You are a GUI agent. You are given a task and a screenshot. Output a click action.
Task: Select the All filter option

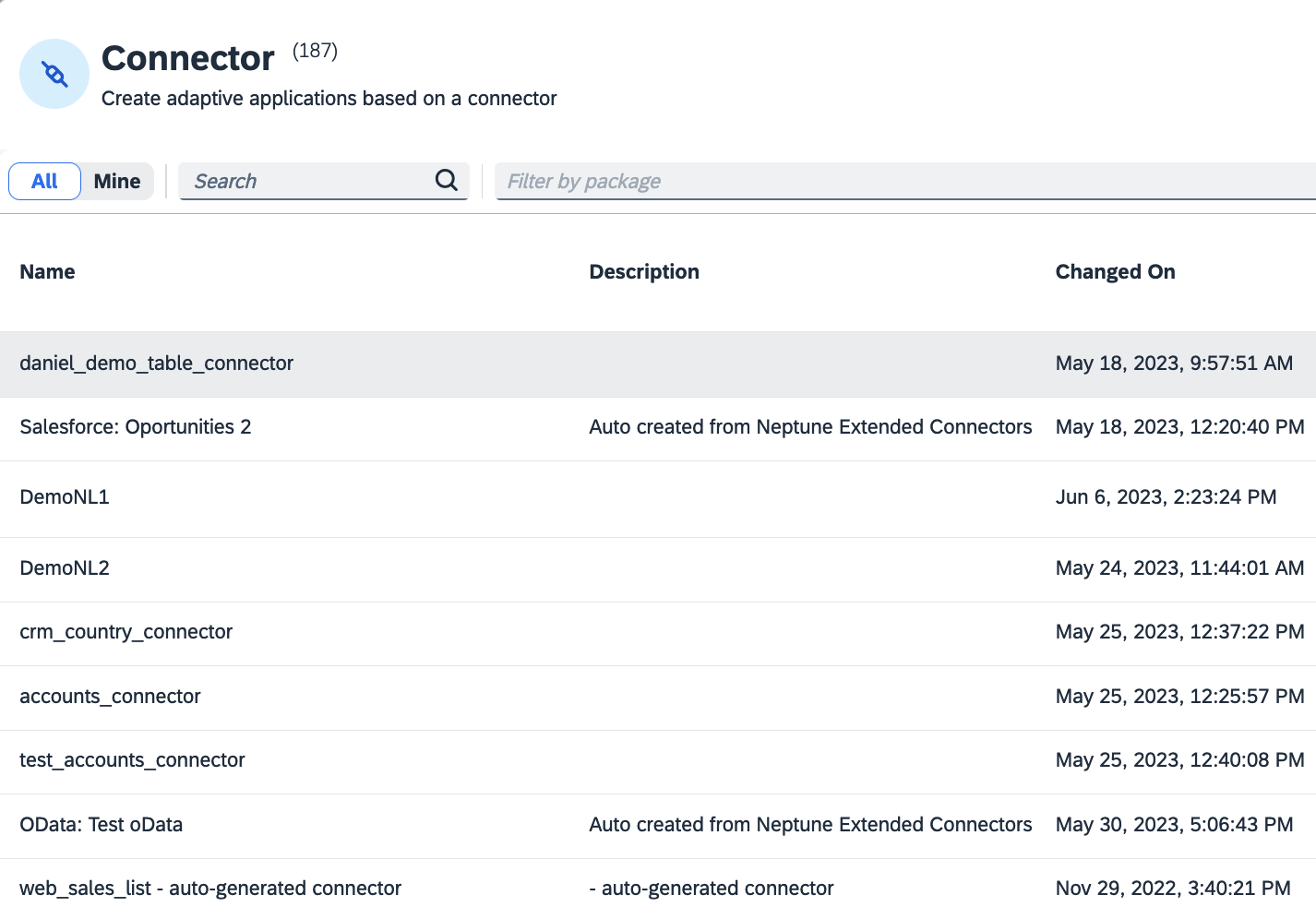pyautogui.click(x=43, y=181)
